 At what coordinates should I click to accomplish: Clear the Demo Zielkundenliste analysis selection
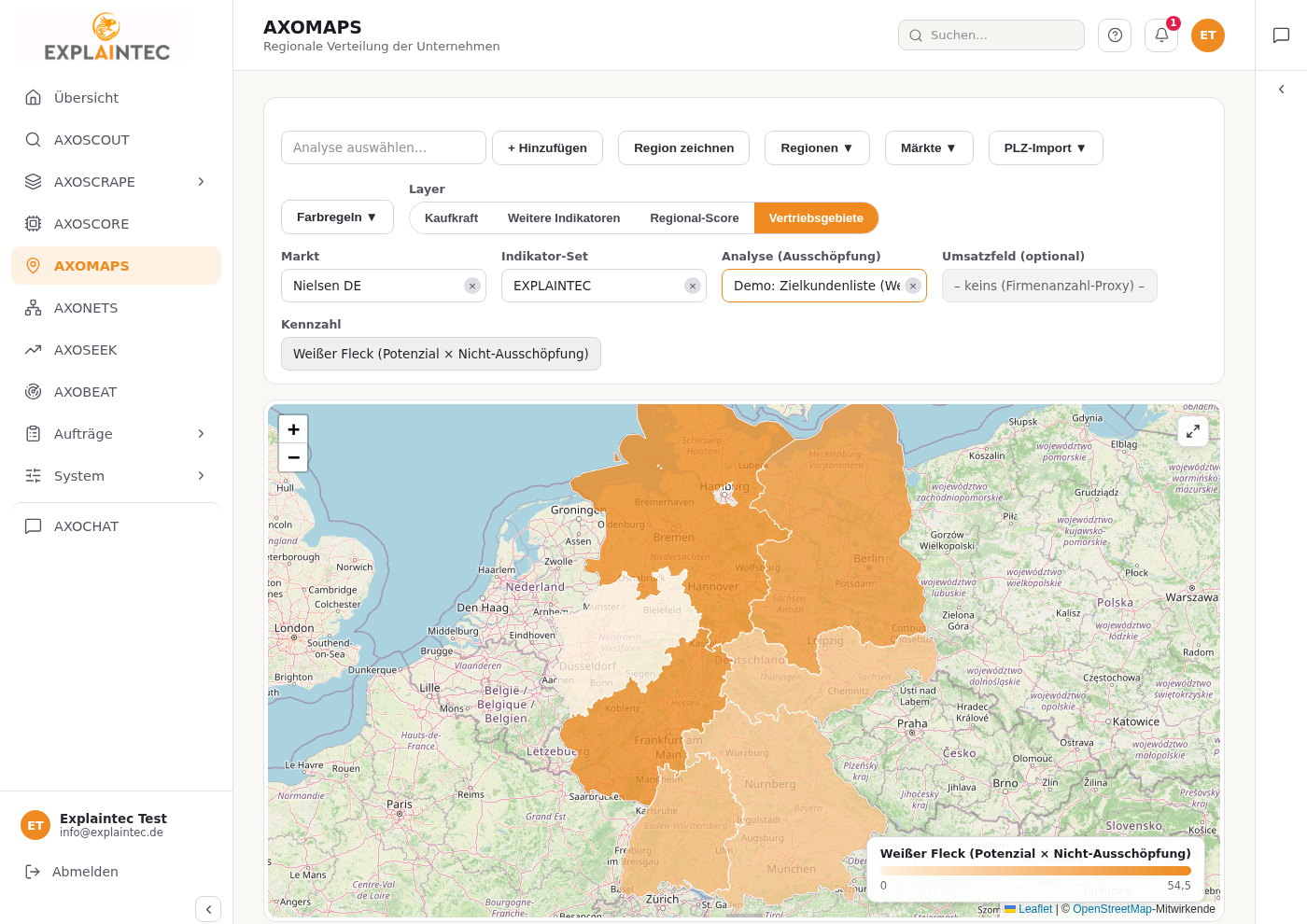pyautogui.click(x=913, y=287)
